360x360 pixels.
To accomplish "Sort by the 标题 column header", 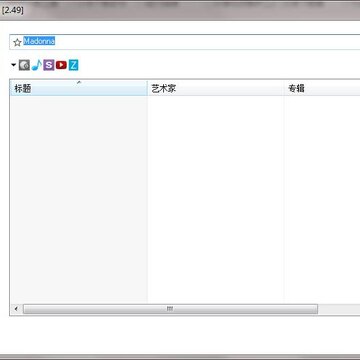I will pyautogui.click(x=79, y=88).
